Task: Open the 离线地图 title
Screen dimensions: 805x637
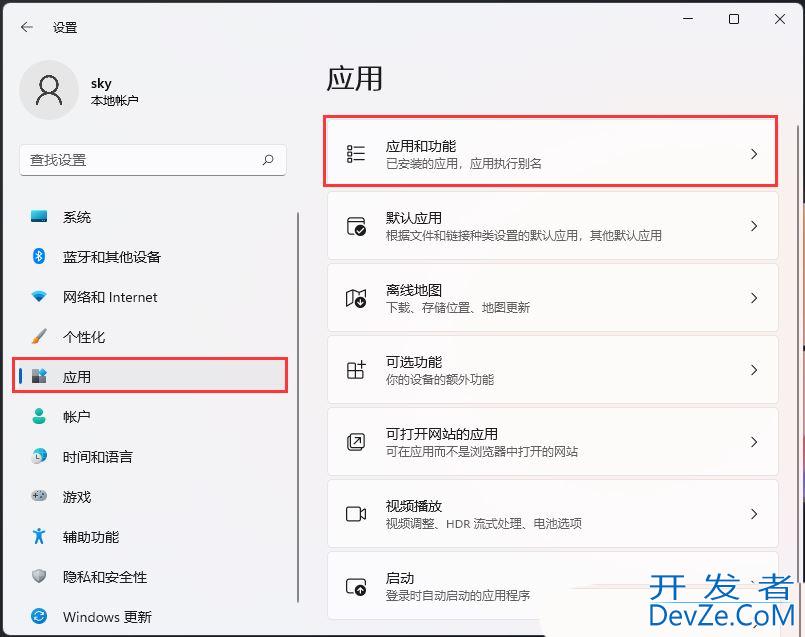Action: (x=413, y=290)
